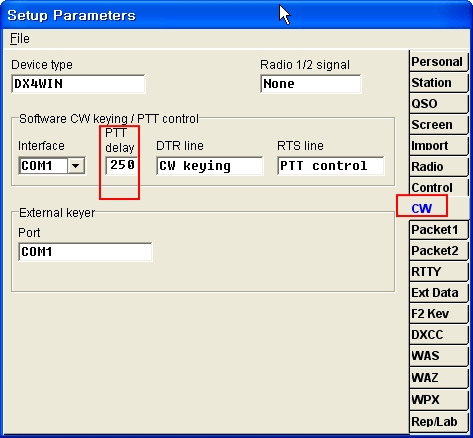The height and width of the screenshot is (438, 473).
Task: Switch to the WAZ tab
Action: 438,378
